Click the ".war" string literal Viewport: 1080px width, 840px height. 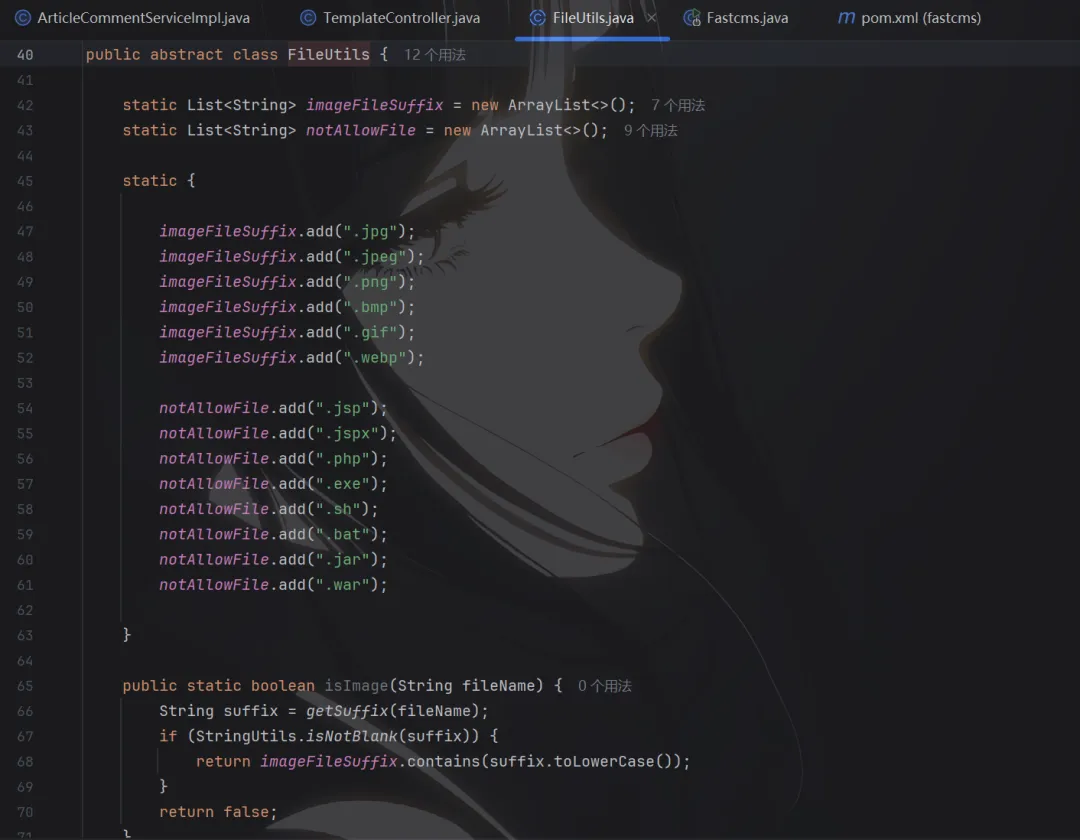342,585
